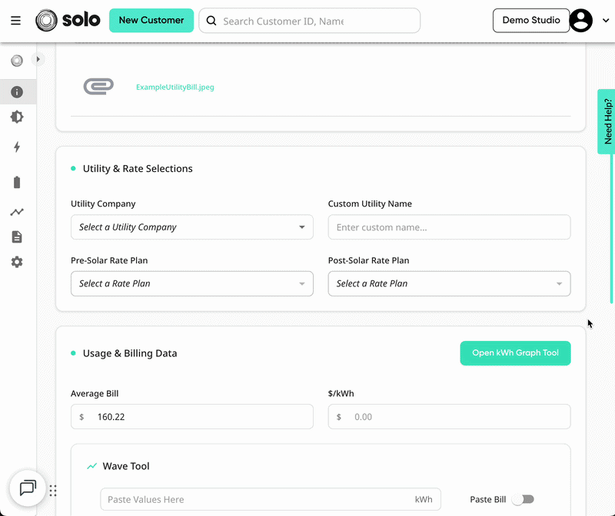615x516 pixels.
Task: Open the settings gear in sidebar
Action: (17, 262)
